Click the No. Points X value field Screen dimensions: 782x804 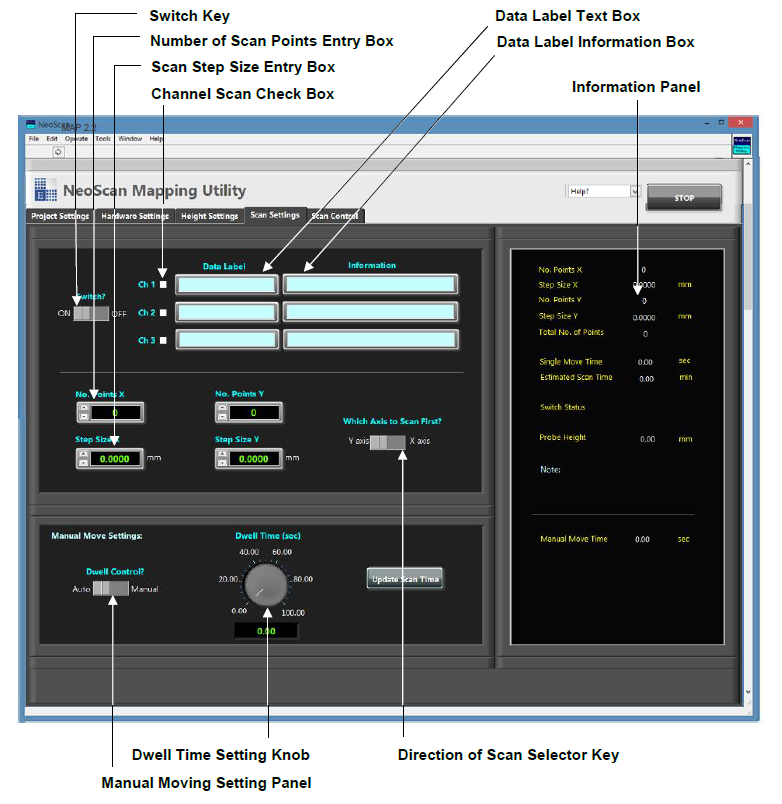[115, 413]
